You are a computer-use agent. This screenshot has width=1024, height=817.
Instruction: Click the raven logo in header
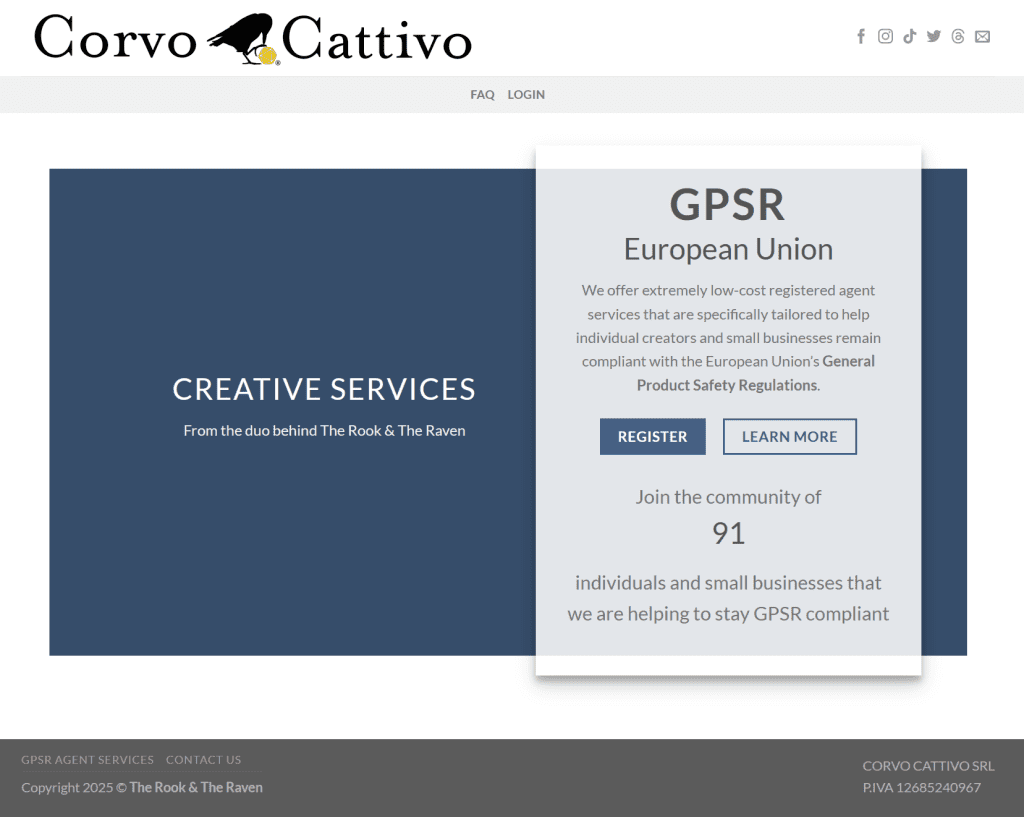pos(243,39)
